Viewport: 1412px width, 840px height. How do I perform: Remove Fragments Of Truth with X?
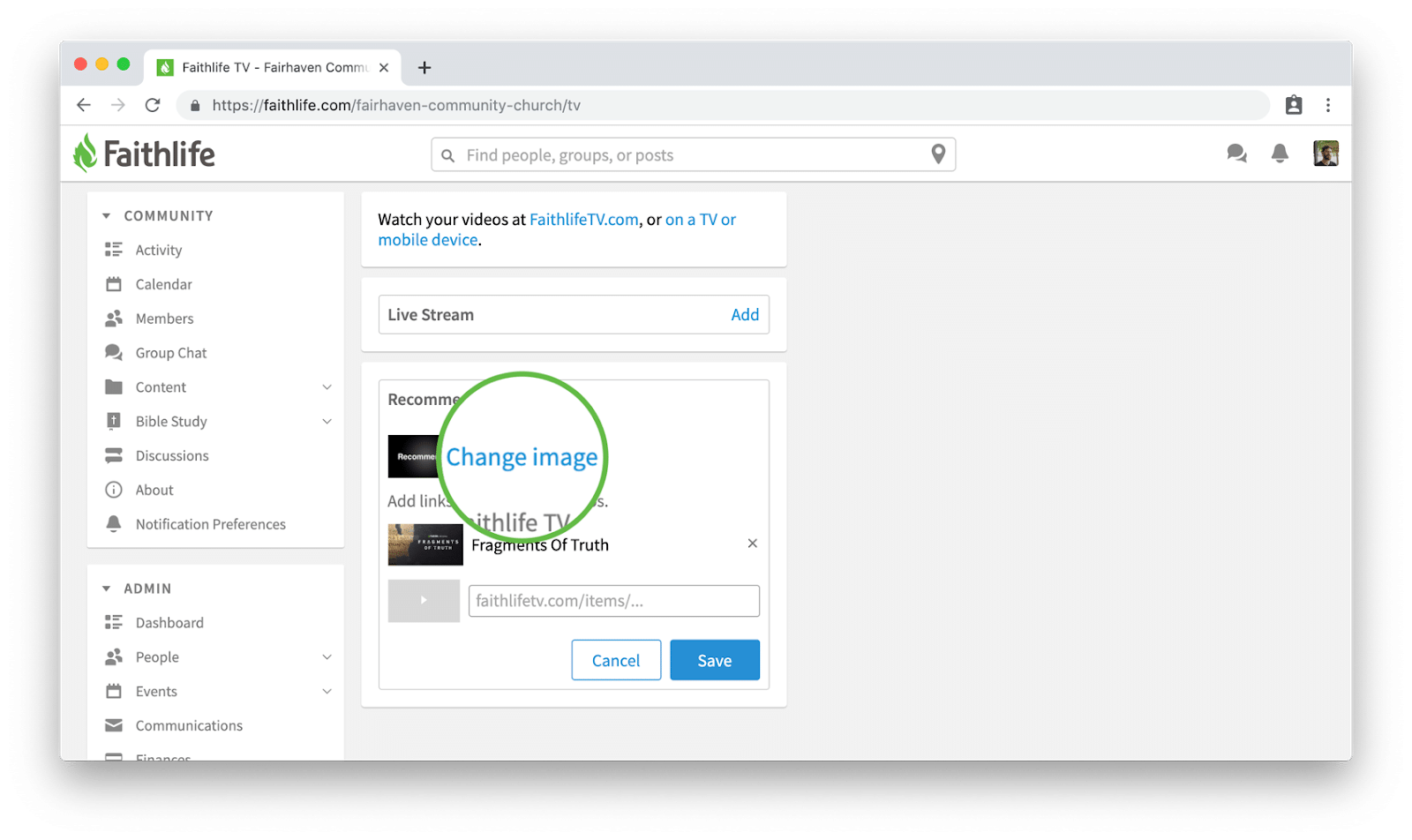tap(753, 544)
